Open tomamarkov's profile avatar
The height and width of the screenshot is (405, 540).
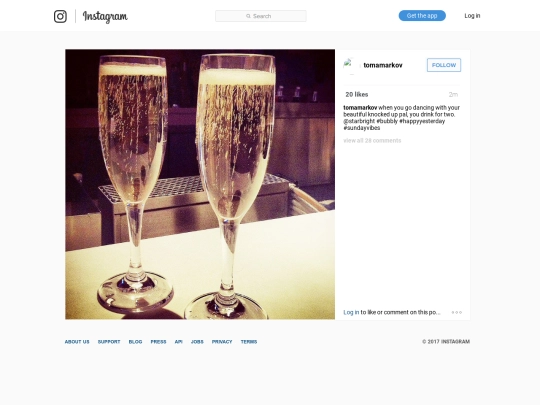coord(351,65)
